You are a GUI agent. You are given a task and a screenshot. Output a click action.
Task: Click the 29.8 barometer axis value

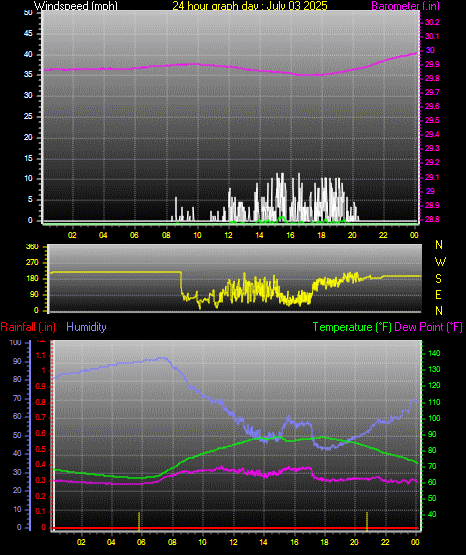click(432, 79)
